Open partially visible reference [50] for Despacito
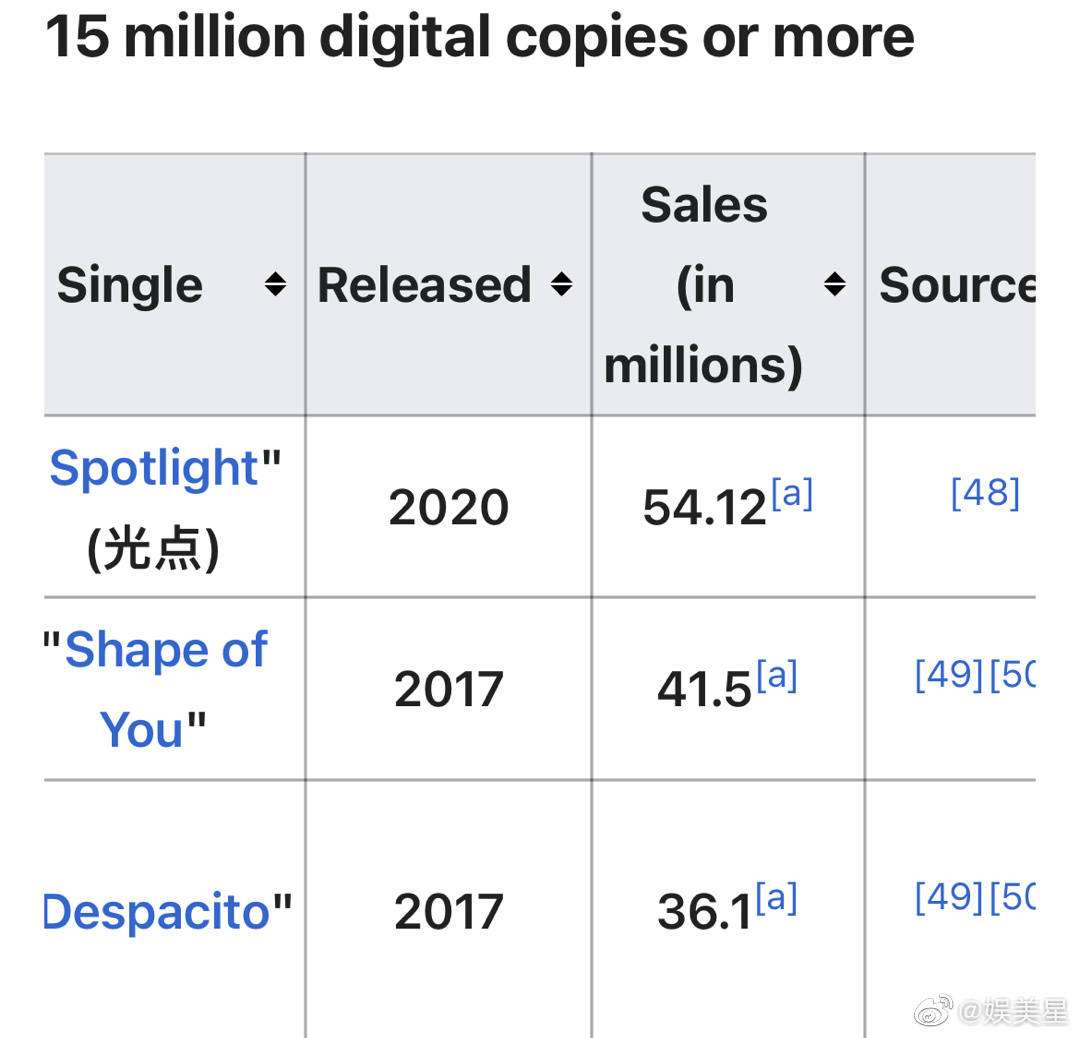This screenshot has height=1038, width=1080. coord(1012,897)
